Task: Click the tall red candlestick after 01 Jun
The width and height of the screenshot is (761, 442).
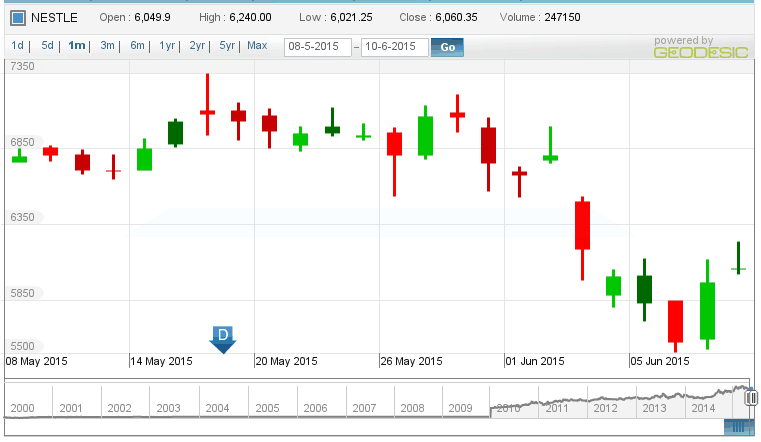Action: click(x=582, y=238)
